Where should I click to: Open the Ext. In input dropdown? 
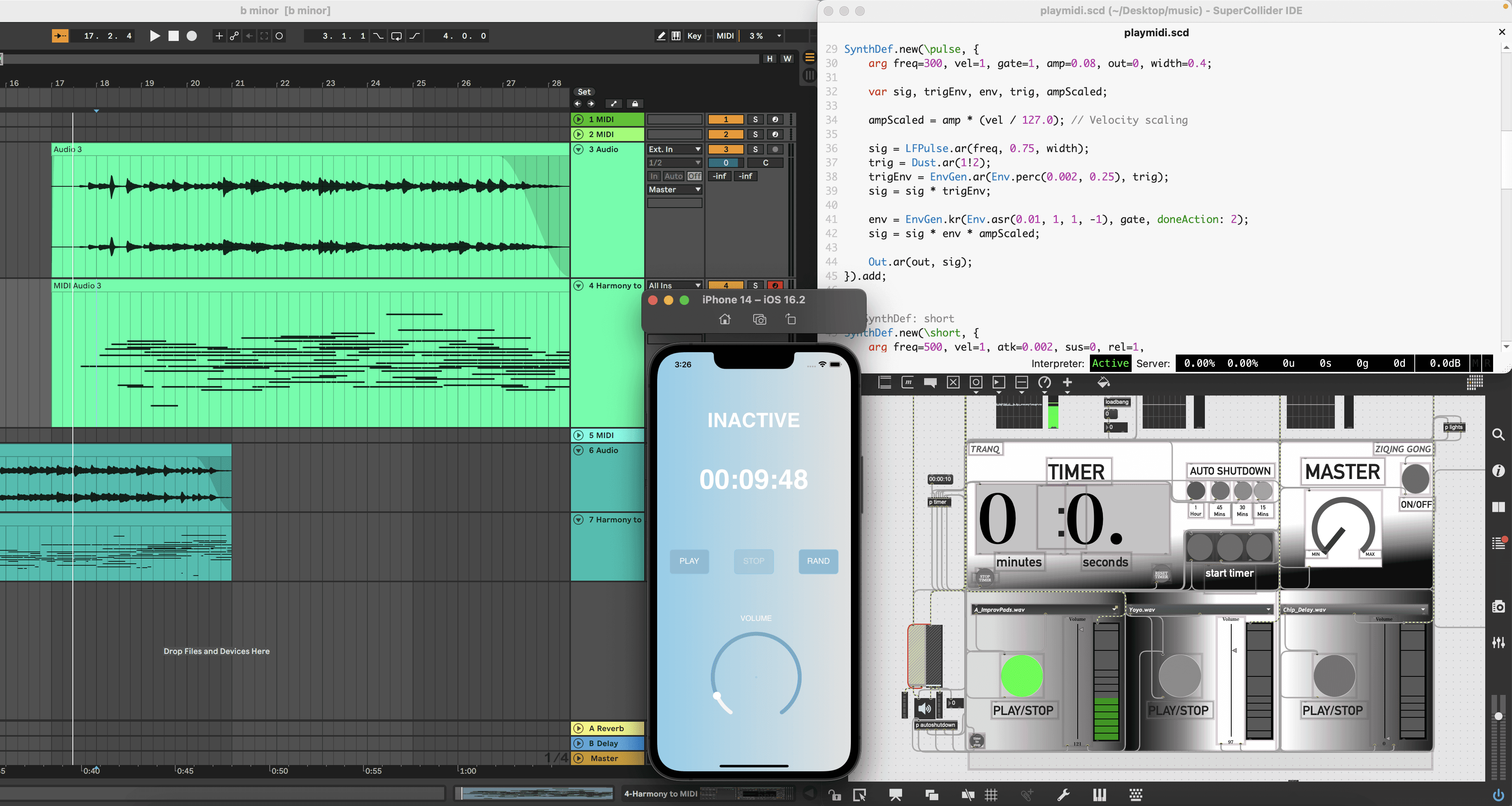click(x=674, y=149)
